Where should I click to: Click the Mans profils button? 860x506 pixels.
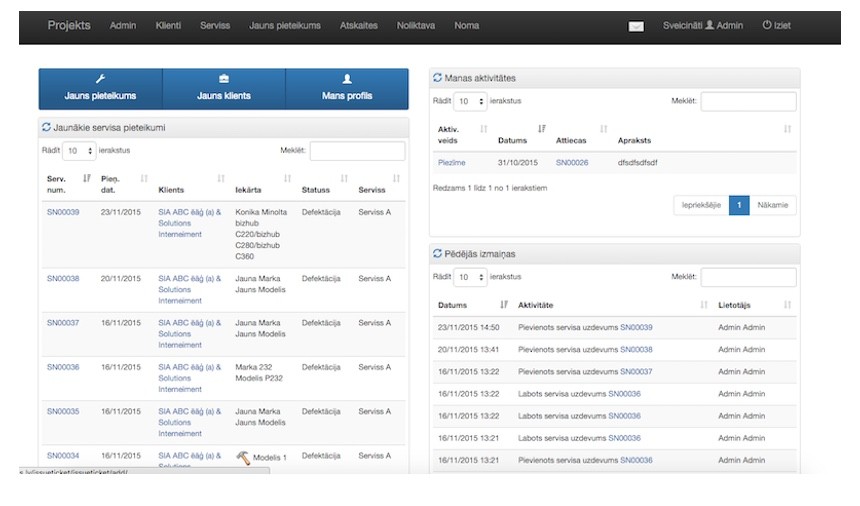347,89
